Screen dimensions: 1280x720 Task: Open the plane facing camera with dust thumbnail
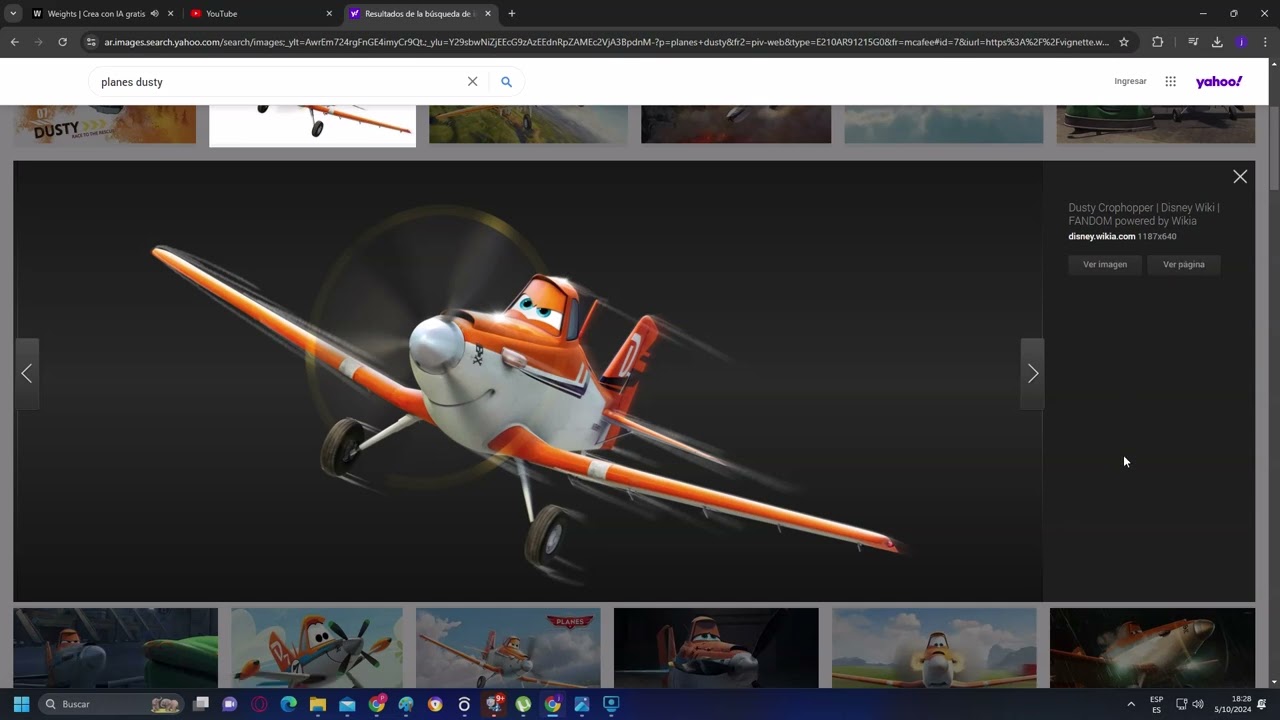point(934,648)
